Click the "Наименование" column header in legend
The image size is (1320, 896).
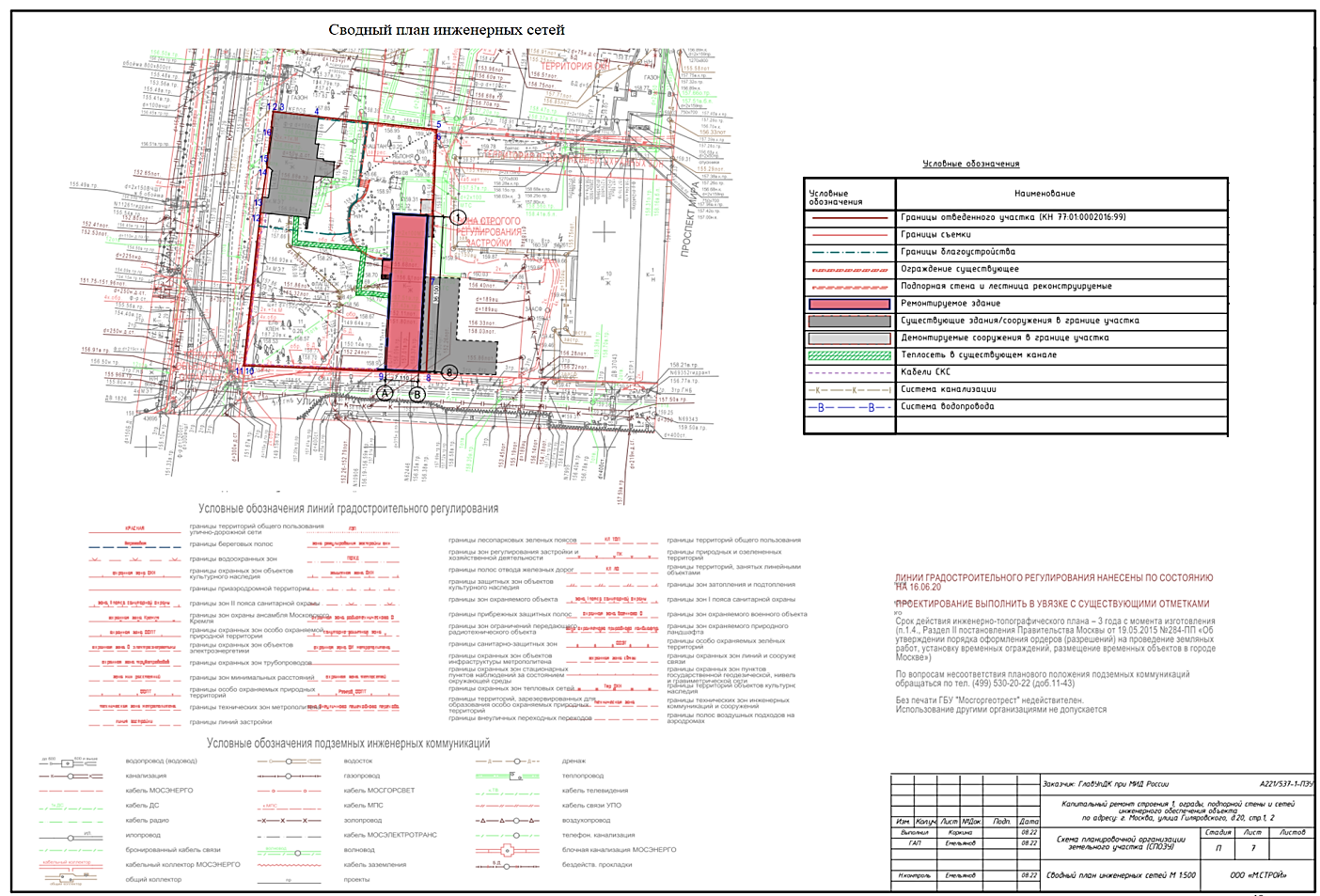point(1045,194)
